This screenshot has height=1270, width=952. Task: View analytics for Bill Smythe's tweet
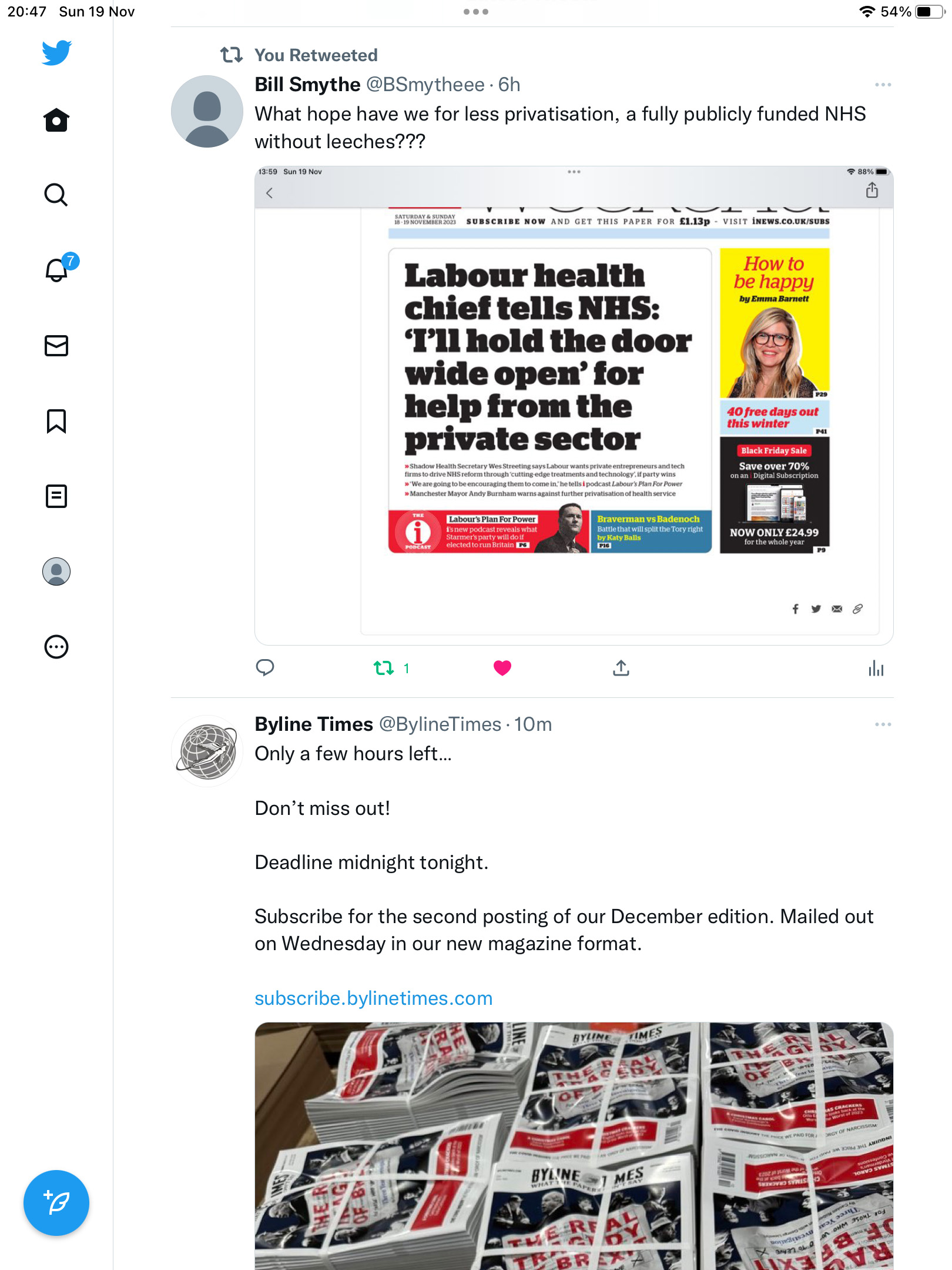pos(876,668)
